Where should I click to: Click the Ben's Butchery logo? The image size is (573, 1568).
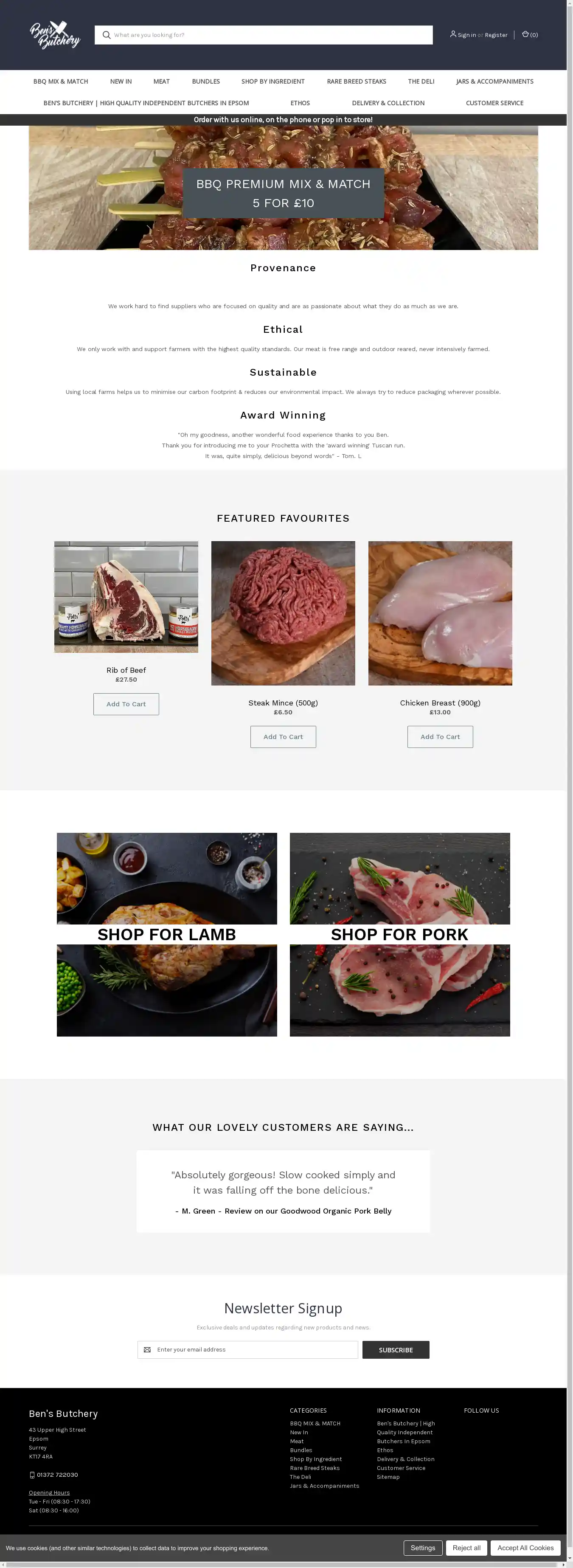point(55,35)
